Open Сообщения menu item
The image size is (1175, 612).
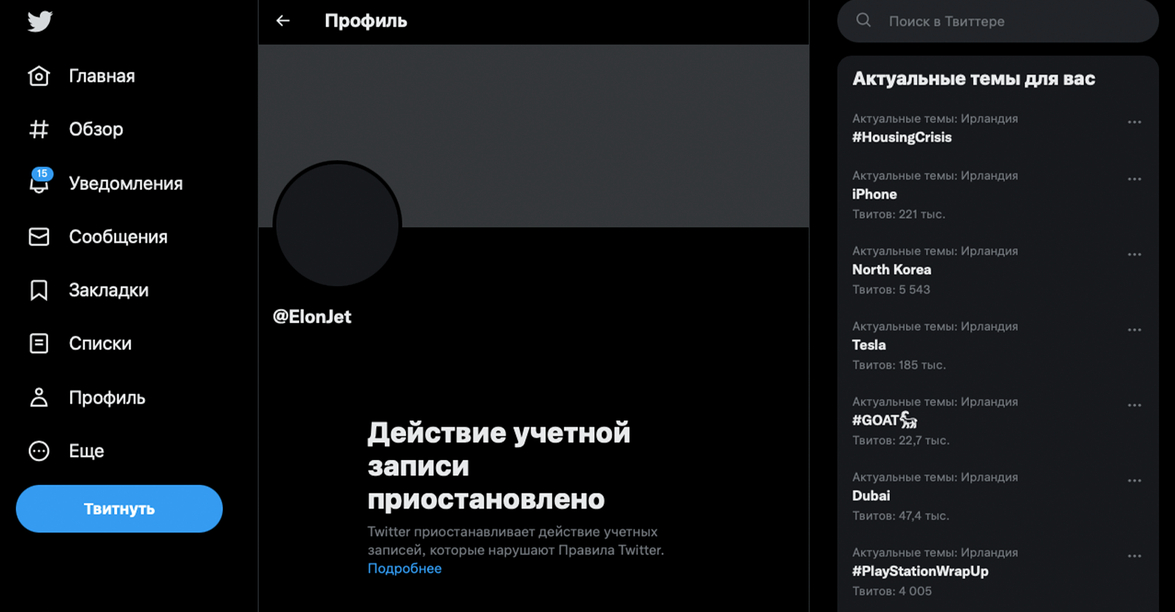point(118,237)
